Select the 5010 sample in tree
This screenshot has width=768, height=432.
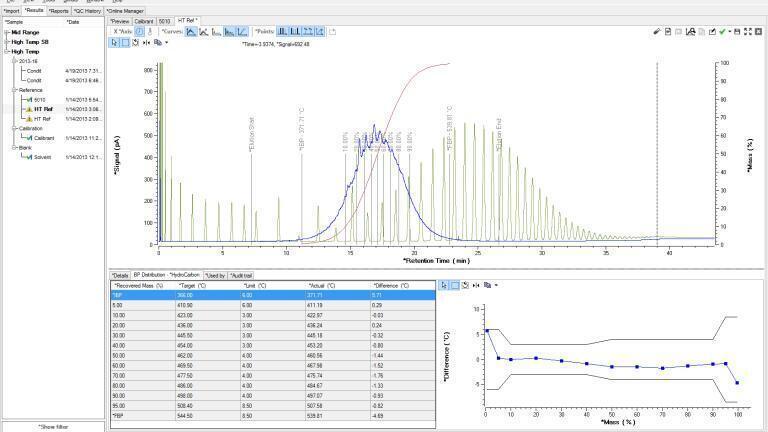pos(40,100)
